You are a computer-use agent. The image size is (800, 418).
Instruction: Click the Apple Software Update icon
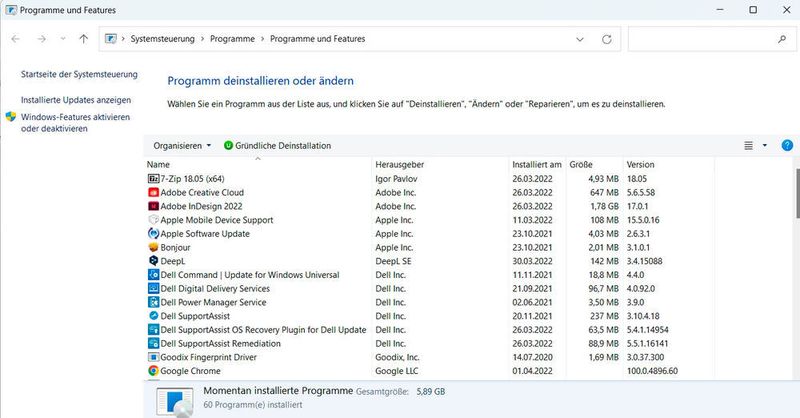coord(153,234)
